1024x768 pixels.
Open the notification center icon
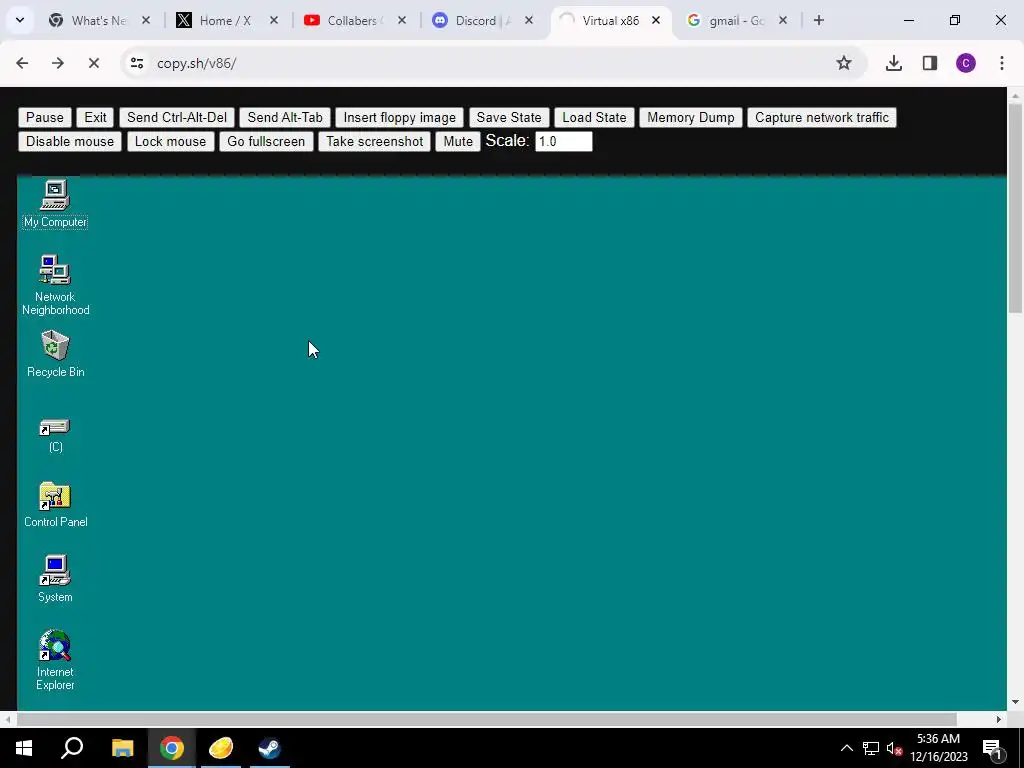993,748
